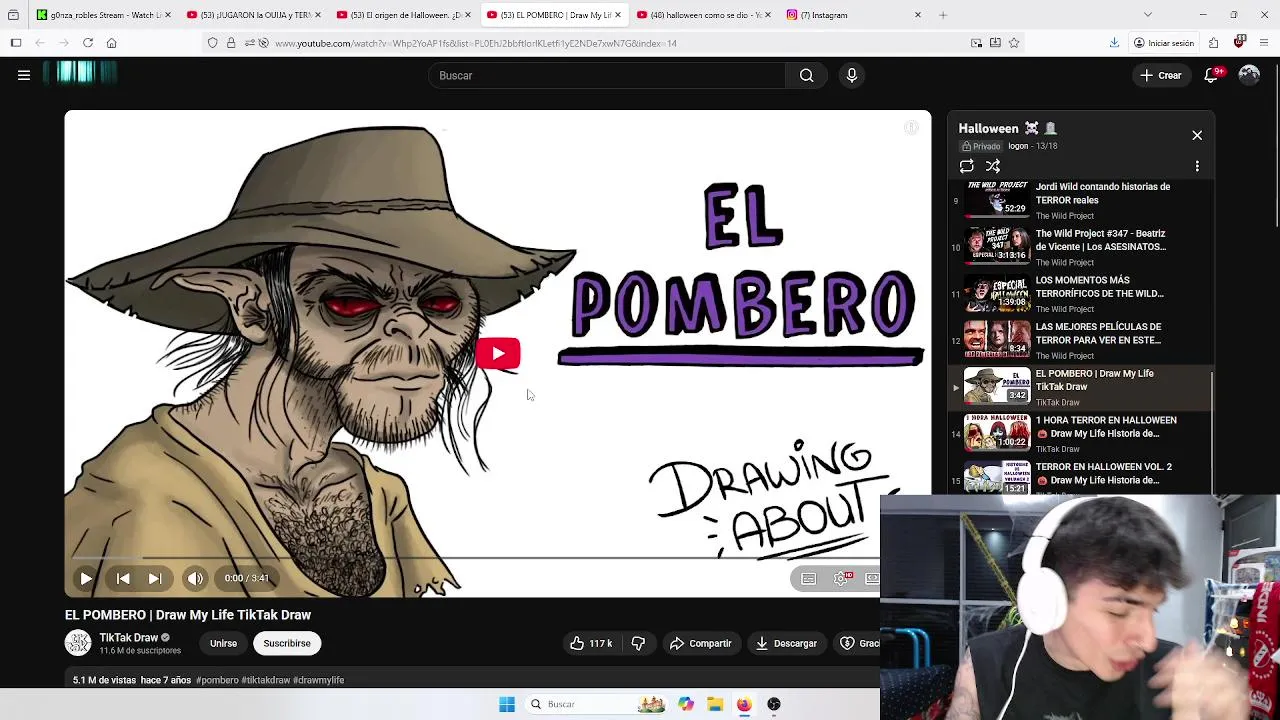Open the browser extensions puzzle icon
1280x720 pixels.
(1213, 43)
